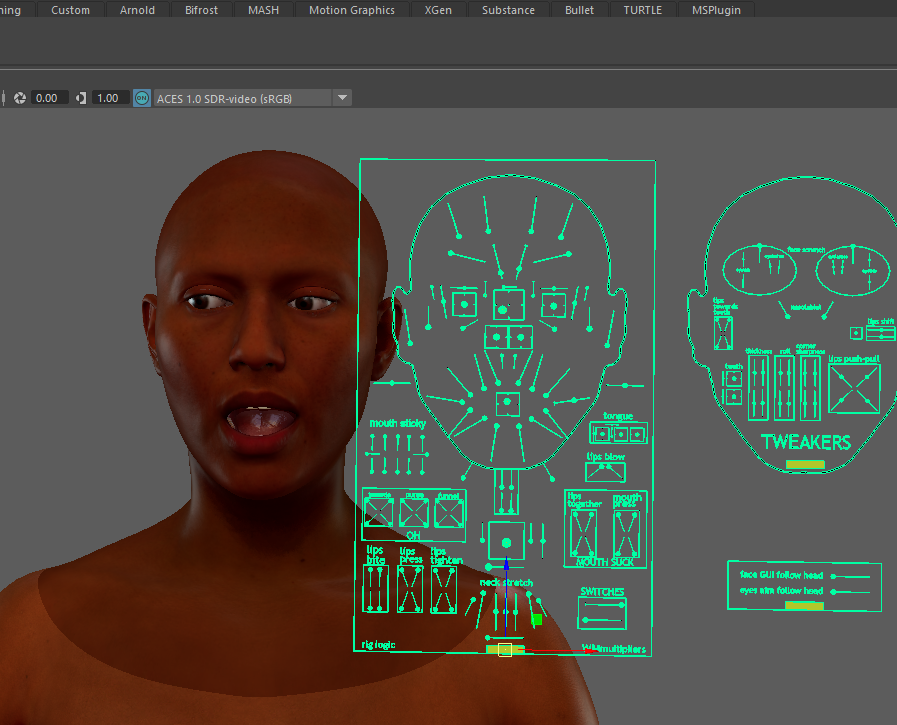Select the jaw square control below the chin
This screenshot has width=897, height=725.
click(x=506, y=541)
